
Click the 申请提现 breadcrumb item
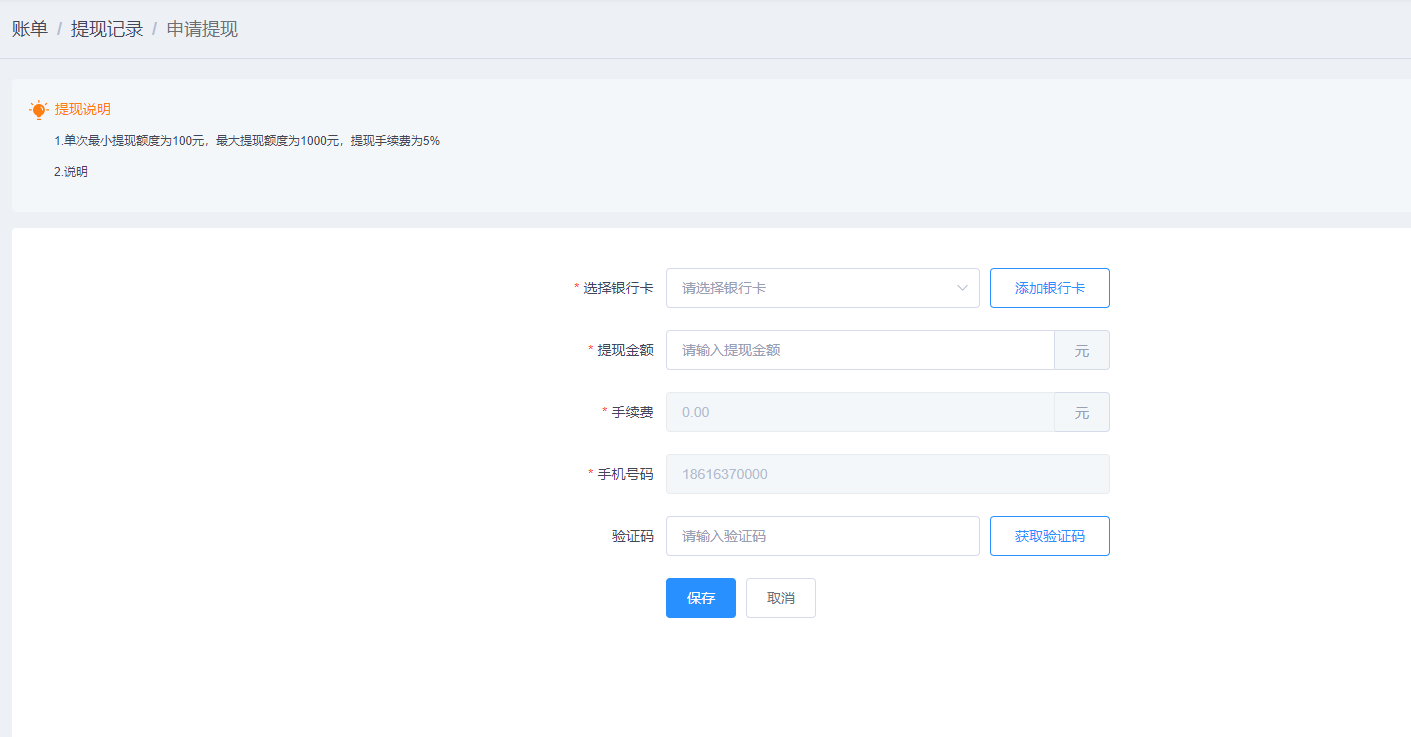[202, 29]
